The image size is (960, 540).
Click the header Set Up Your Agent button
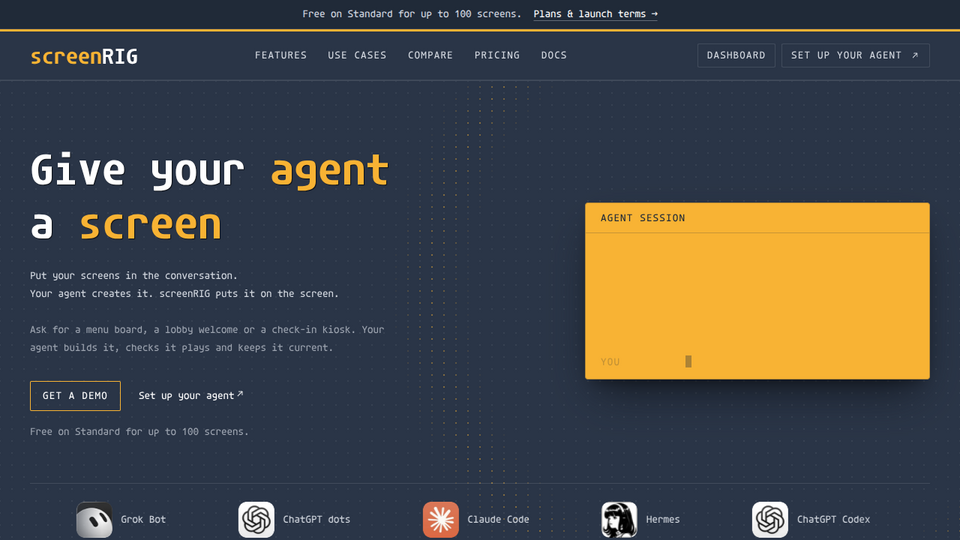point(855,55)
